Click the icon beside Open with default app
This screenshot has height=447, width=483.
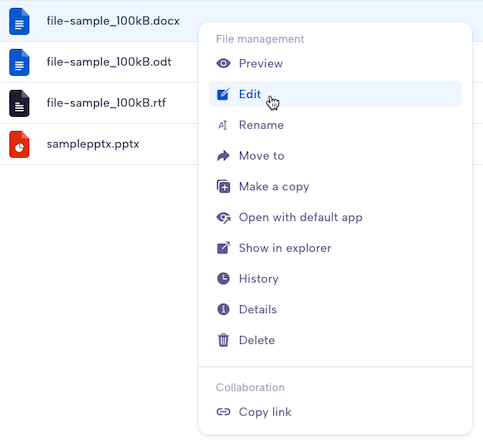click(223, 218)
